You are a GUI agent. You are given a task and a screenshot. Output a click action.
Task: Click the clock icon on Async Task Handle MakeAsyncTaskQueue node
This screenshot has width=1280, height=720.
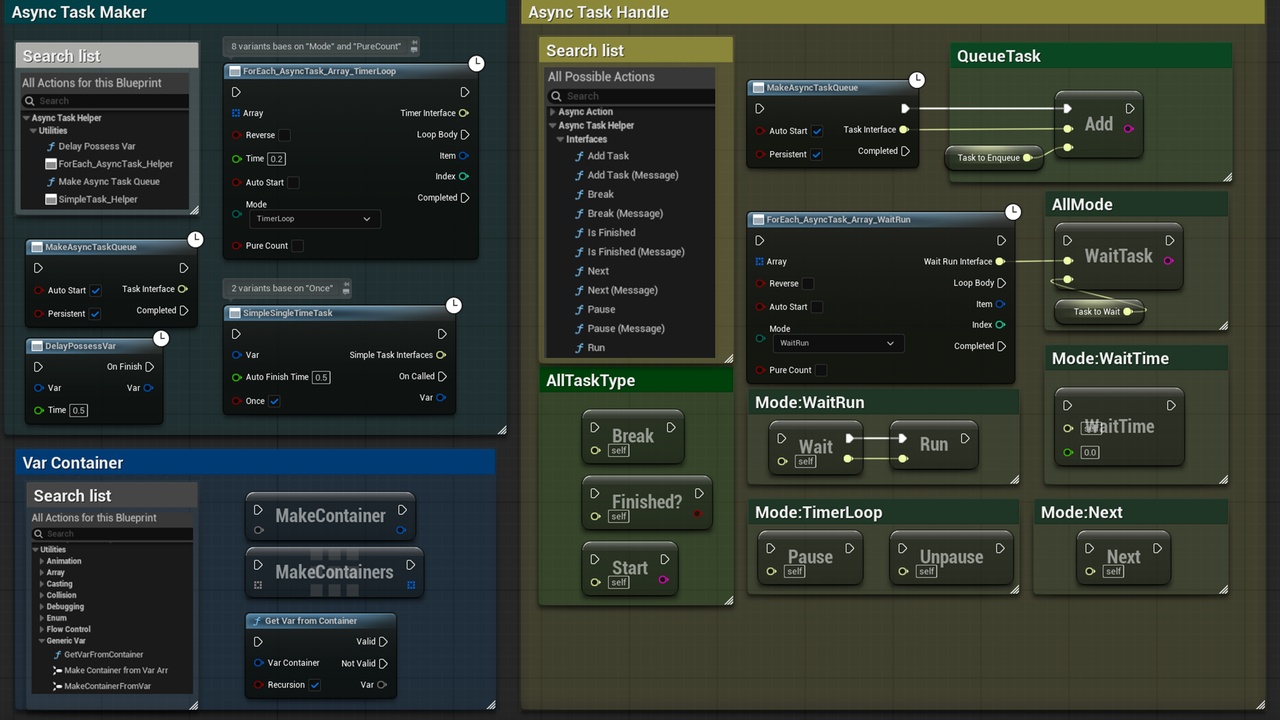pos(917,79)
